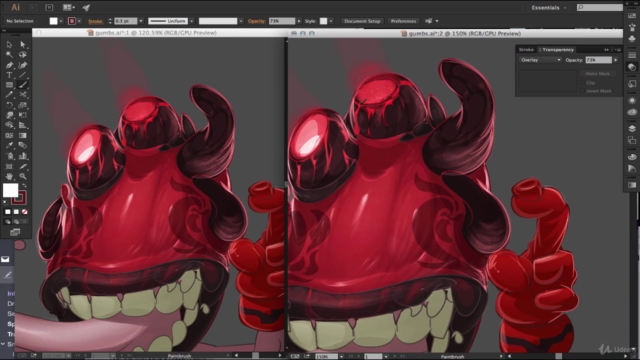Click the Change Screen Mode icon
640x360 pixels.
click(15, 232)
